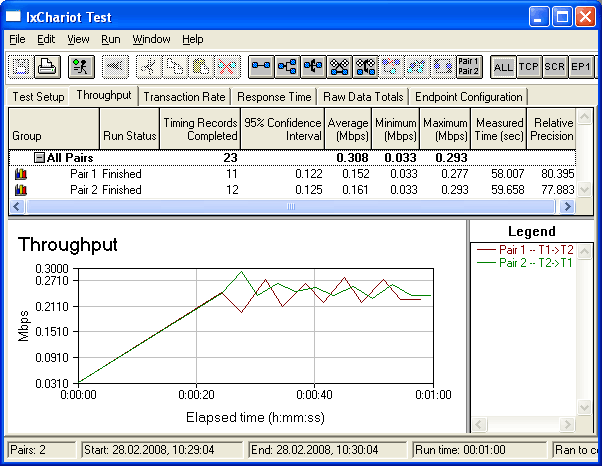The width and height of the screenshot is (602, 466).
Task: Click the legend scrollbar down arrow
Action: click(x=584, y=407)
